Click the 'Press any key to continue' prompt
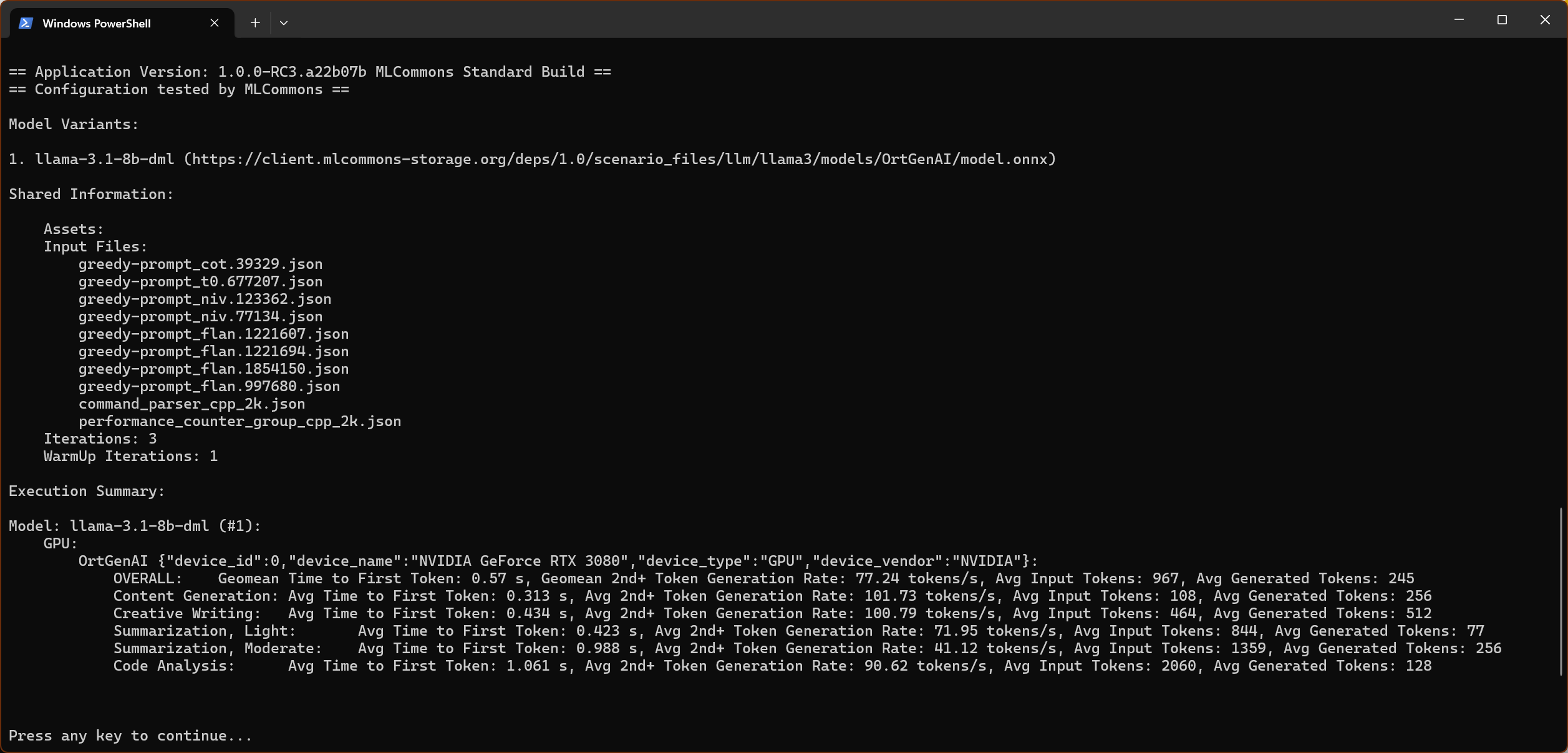The height and width of the screenshot is (753, 1568). 130,736
